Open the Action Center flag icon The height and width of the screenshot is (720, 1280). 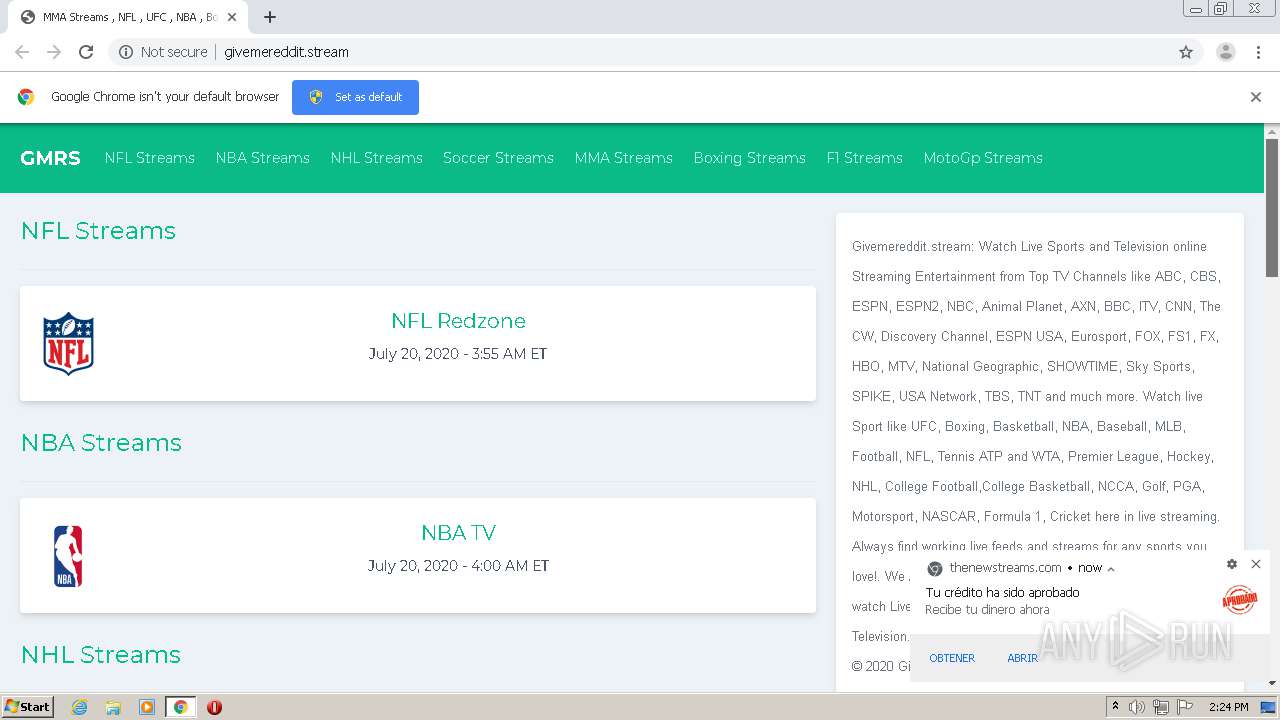pyautogui.click(x=1185, y=707)
